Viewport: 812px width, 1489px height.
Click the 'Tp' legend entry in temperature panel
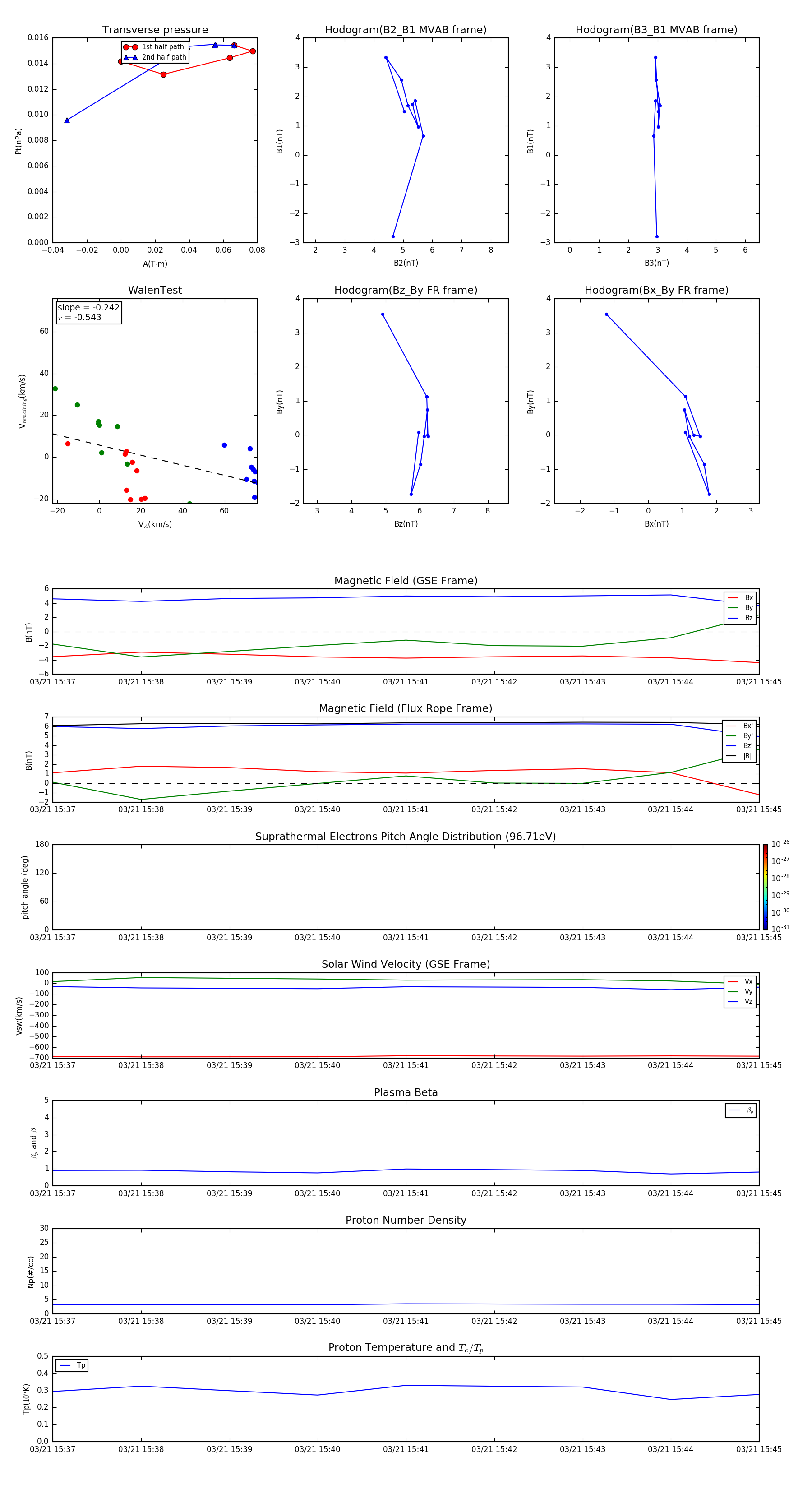pos(72,1365)
